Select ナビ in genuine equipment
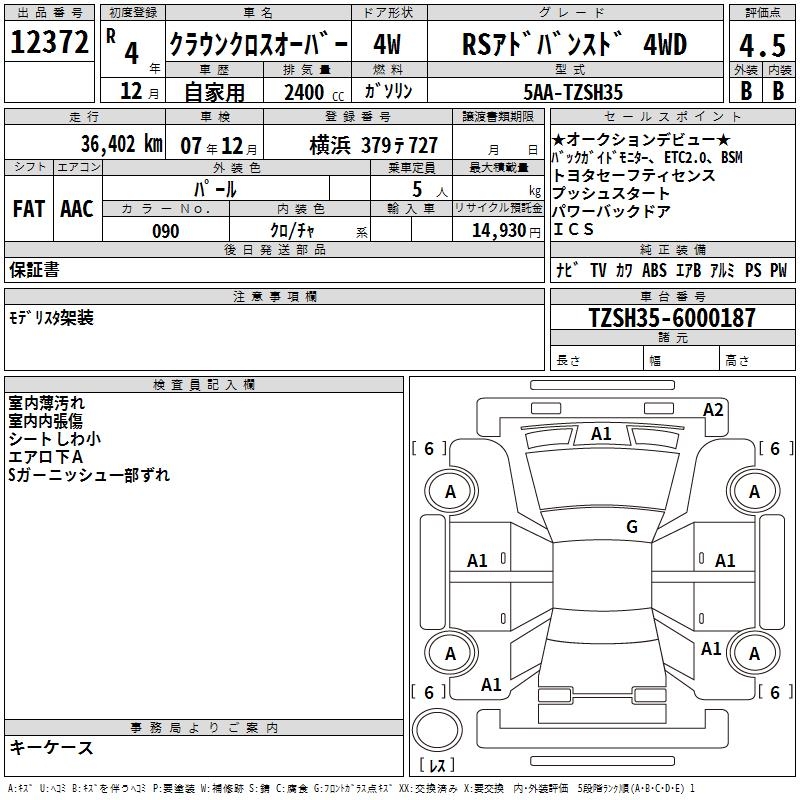The height and width of the screenshot is (800, 800). [x=567, y=270]
